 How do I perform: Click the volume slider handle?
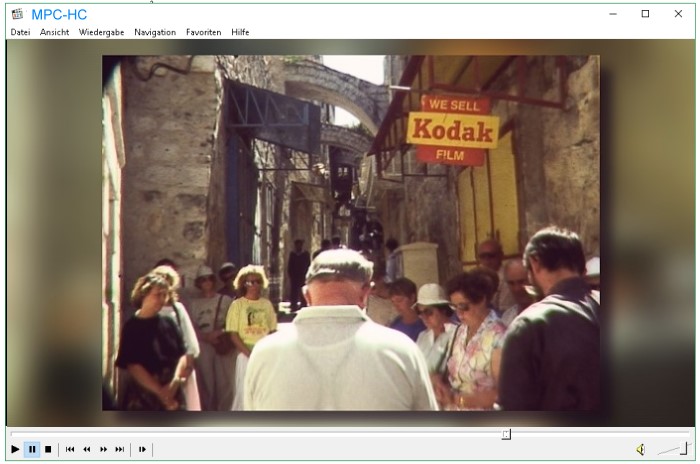tap(684, 448)
